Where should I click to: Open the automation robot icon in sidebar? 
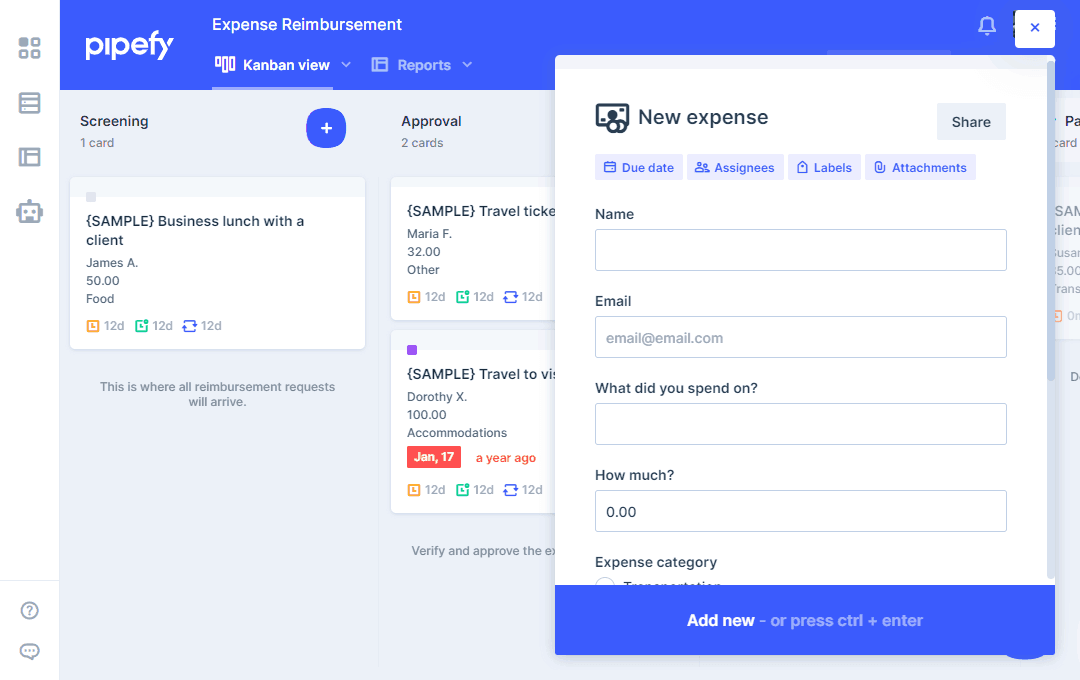click(x=30, y=211)
